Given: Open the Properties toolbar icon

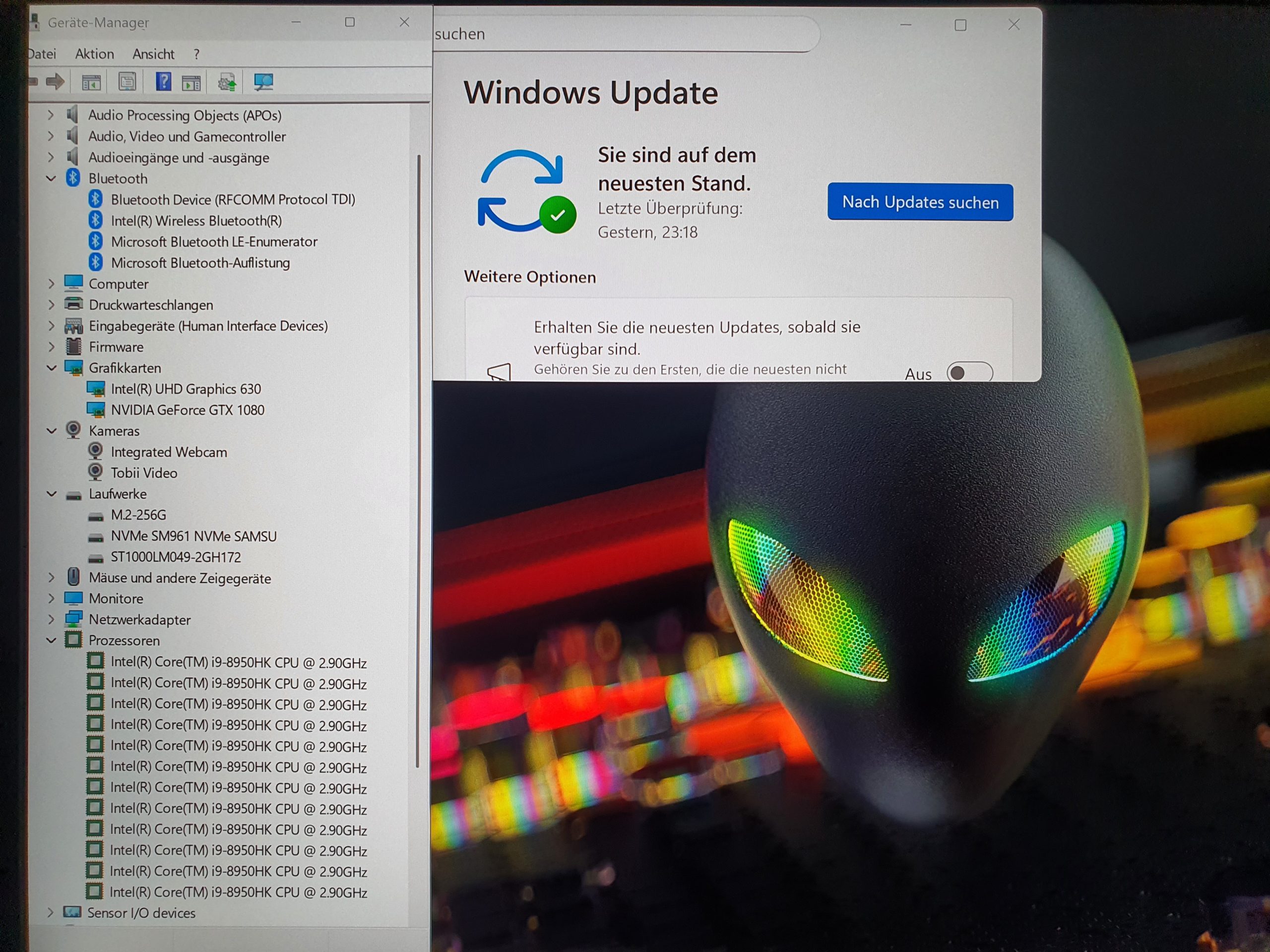Looking at the screenshot, I should [127, 82].
